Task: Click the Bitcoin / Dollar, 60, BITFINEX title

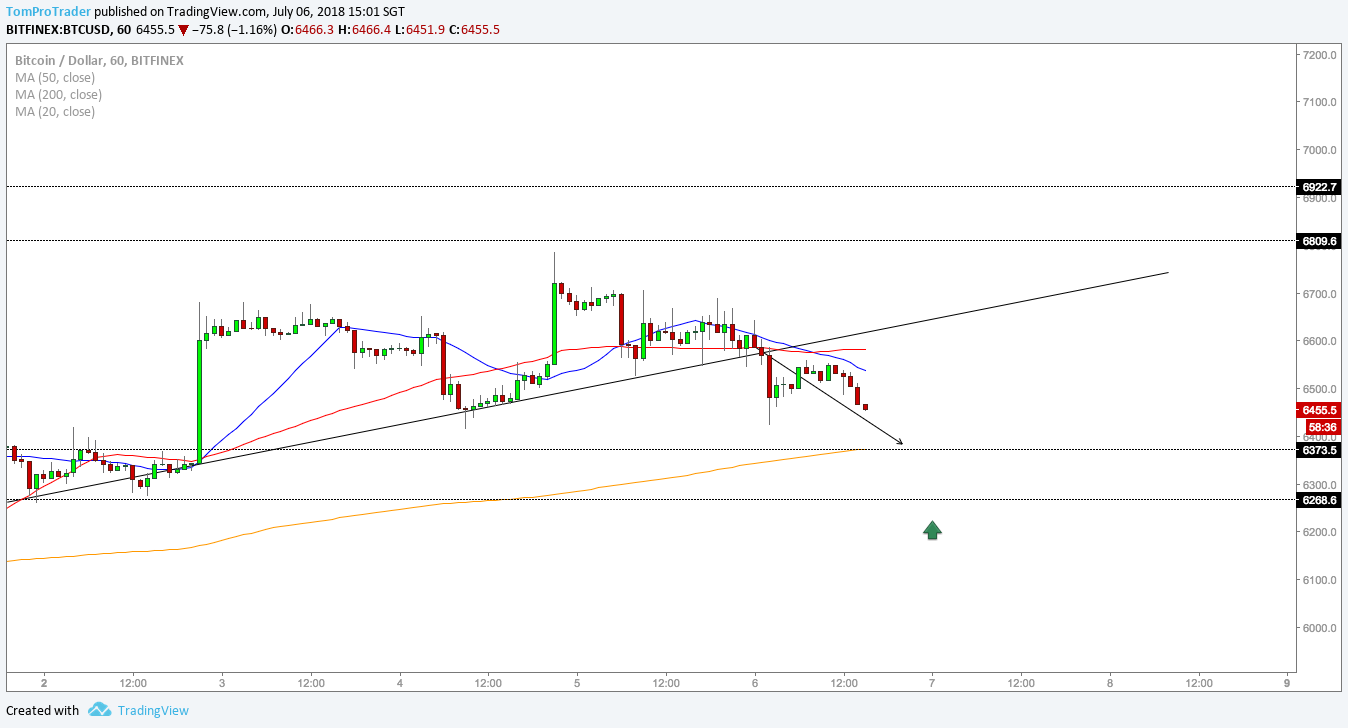Action: click(x=99, y=61)
